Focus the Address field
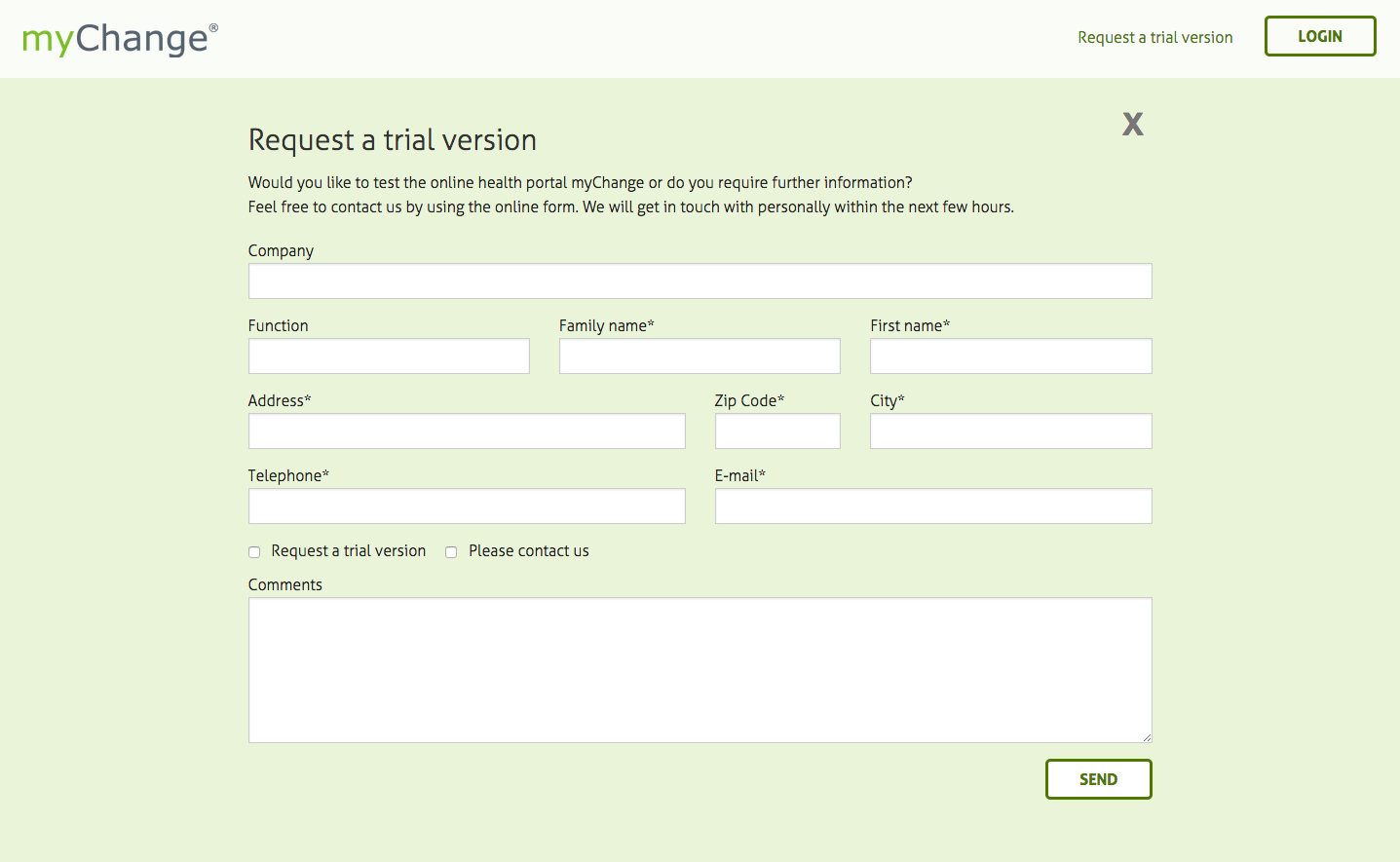The image size is (1400, 862). pos(467,431)
